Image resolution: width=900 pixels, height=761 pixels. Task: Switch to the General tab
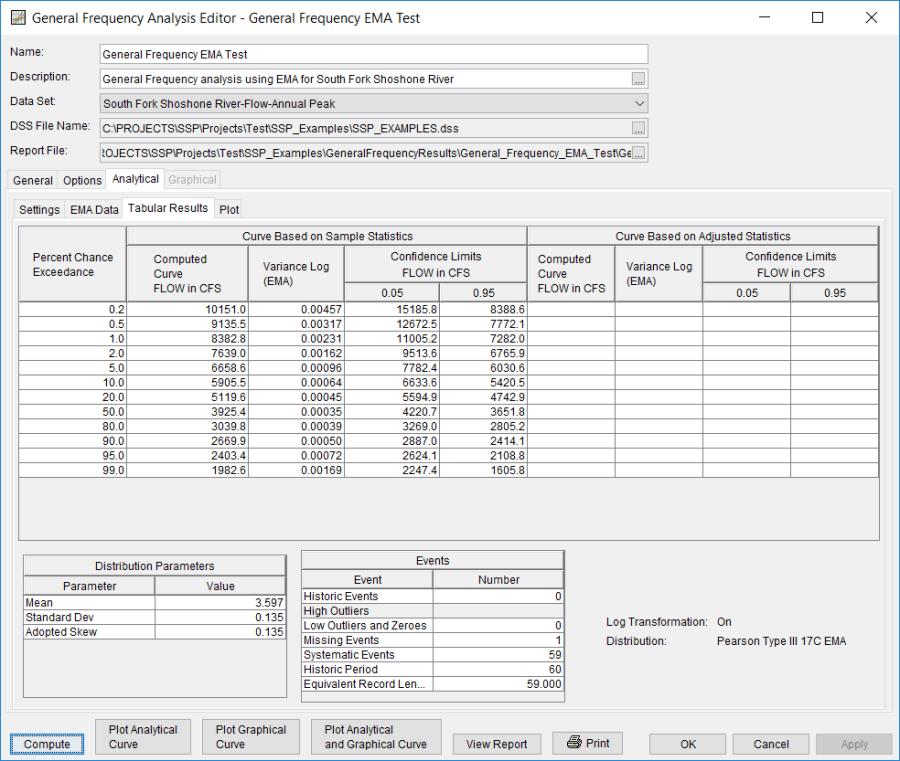(x=33, y=180)
